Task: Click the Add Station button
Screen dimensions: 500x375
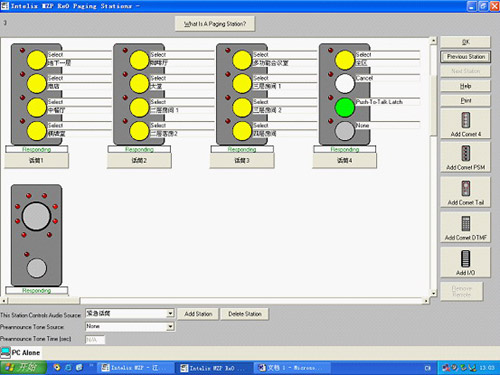Action: 198,314
